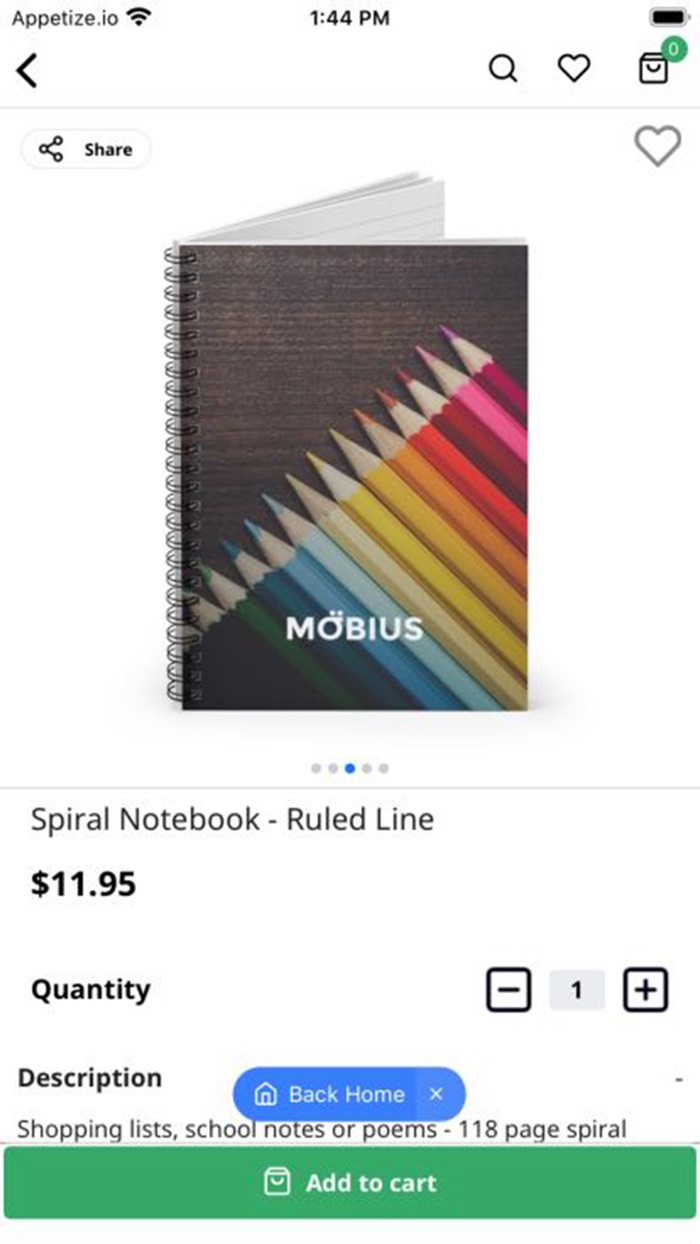
Task: Add to cart using the green button
Action: (x=350, y=1183)
